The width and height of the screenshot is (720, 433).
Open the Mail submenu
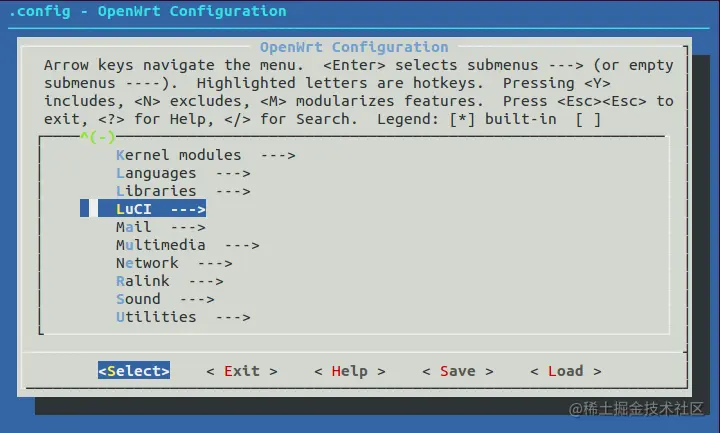pos(161,227)
